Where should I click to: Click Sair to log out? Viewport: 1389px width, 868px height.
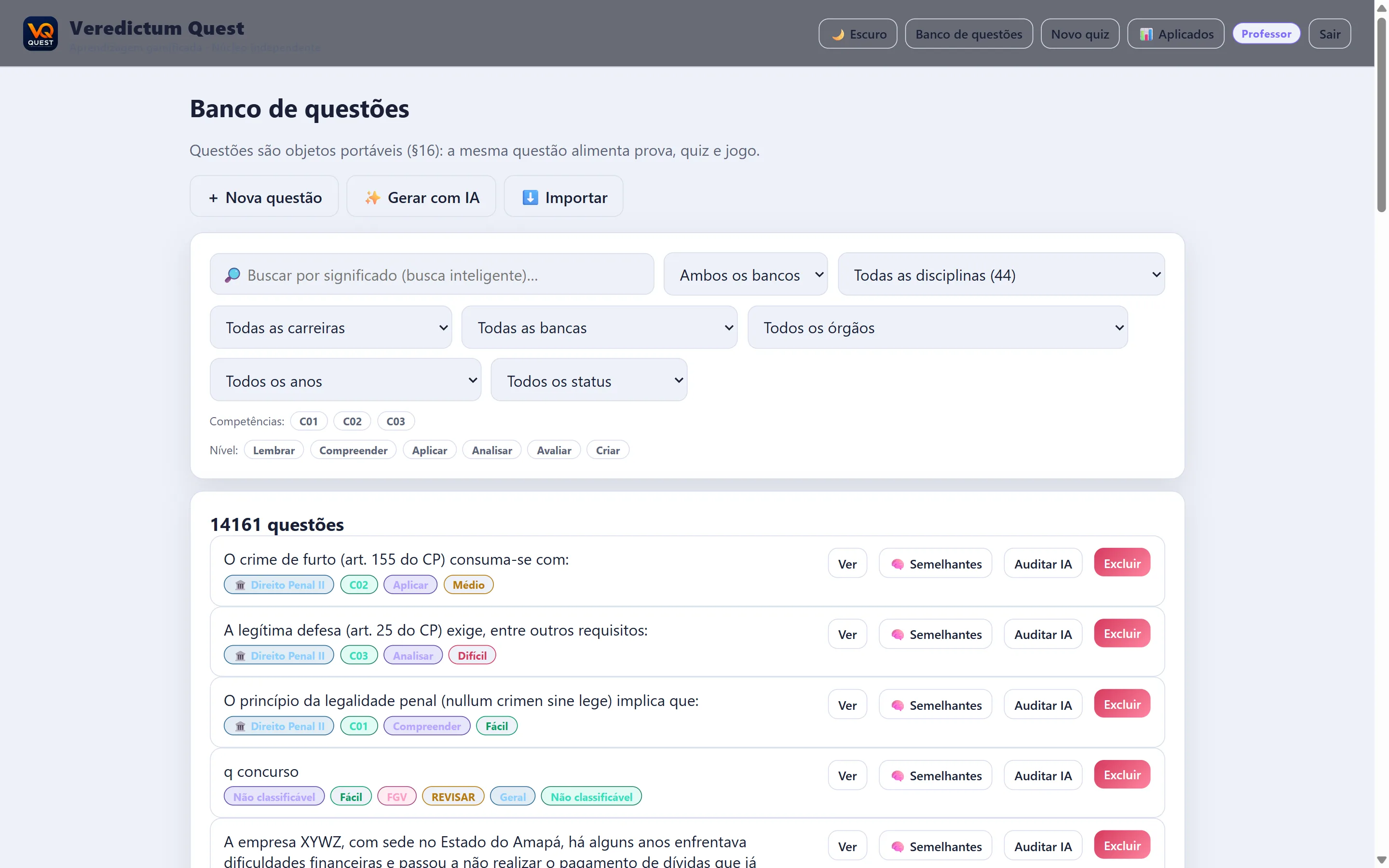(1329, 34)
